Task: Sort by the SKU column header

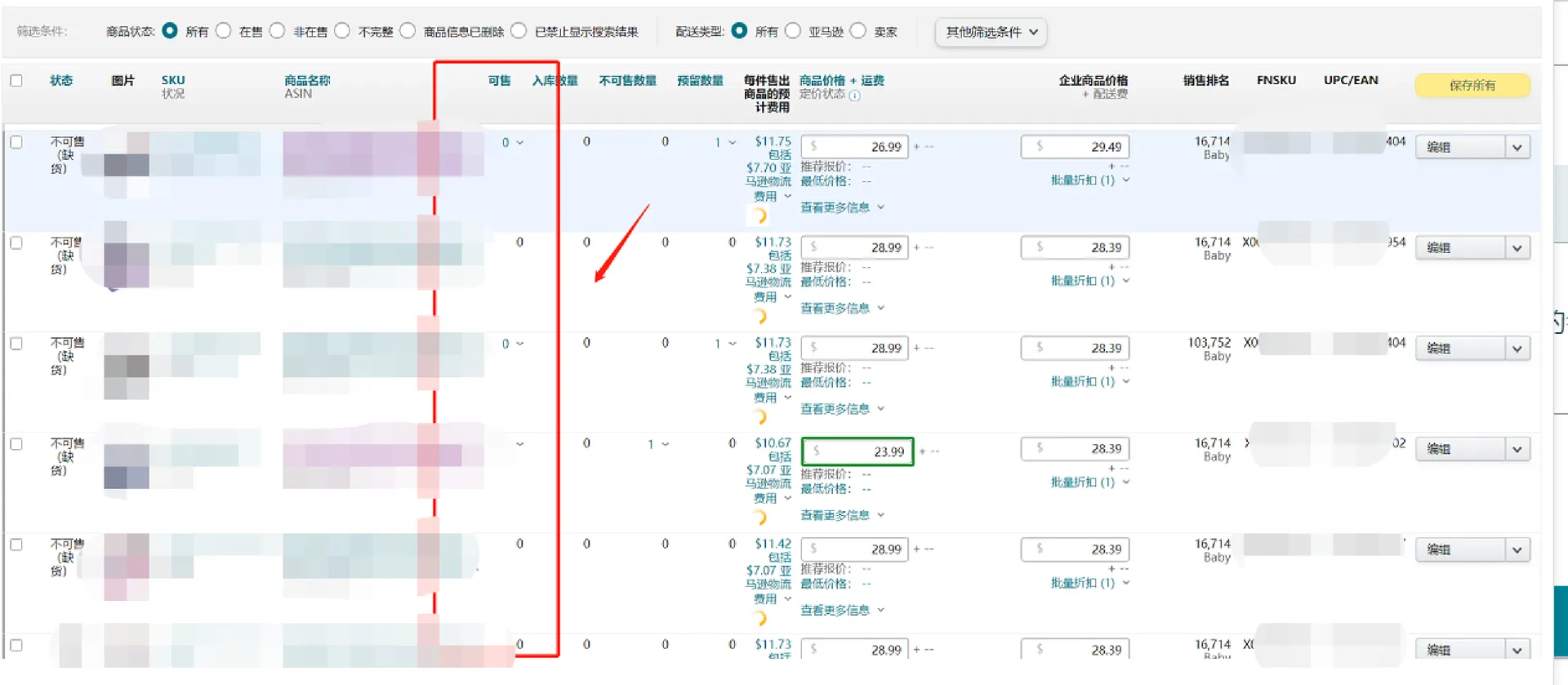Action: [173, 80]
